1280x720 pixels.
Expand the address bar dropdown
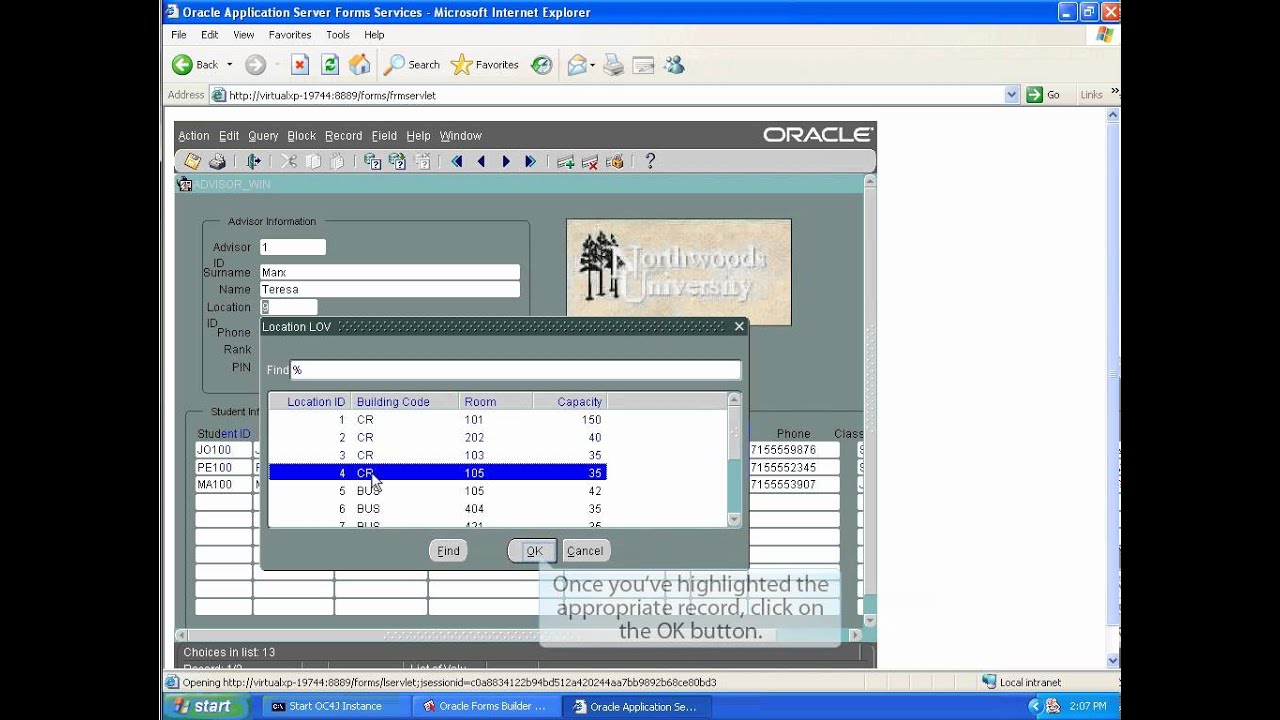click(1011, 95)
